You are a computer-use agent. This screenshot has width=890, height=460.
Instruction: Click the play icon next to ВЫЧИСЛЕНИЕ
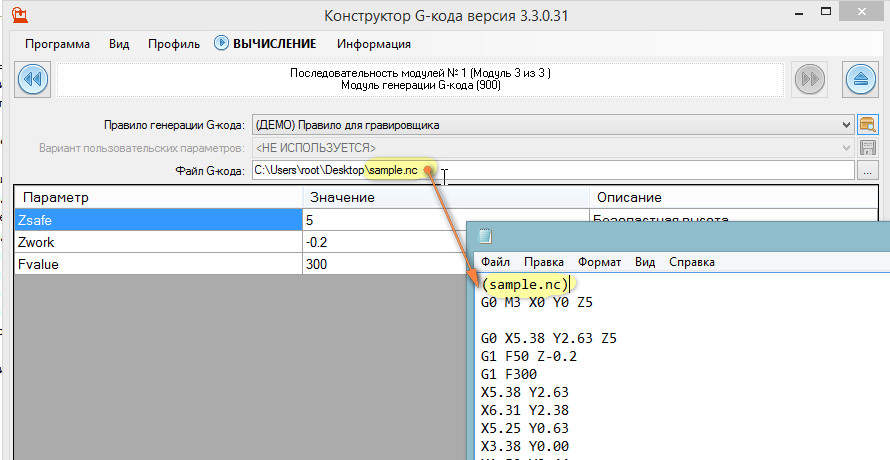pos(221,43)
